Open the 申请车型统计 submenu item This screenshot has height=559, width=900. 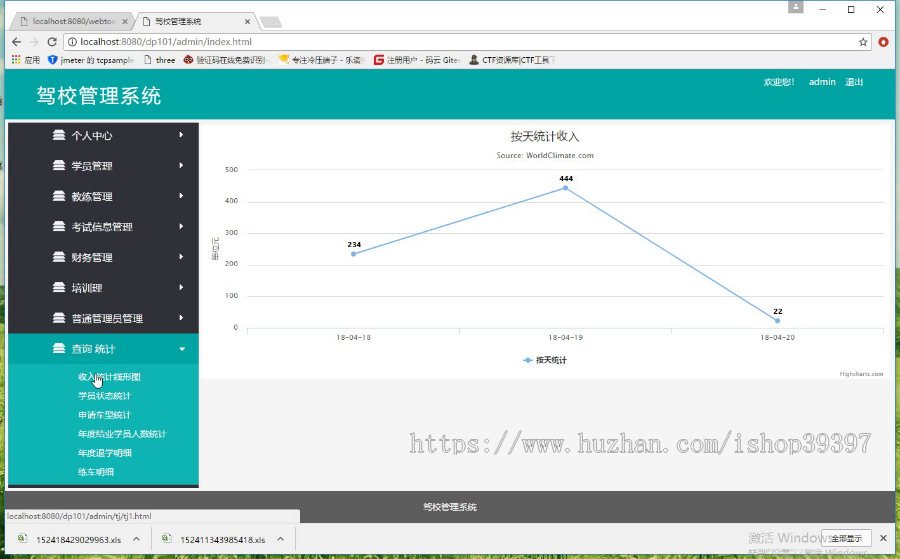pos(104,415)
